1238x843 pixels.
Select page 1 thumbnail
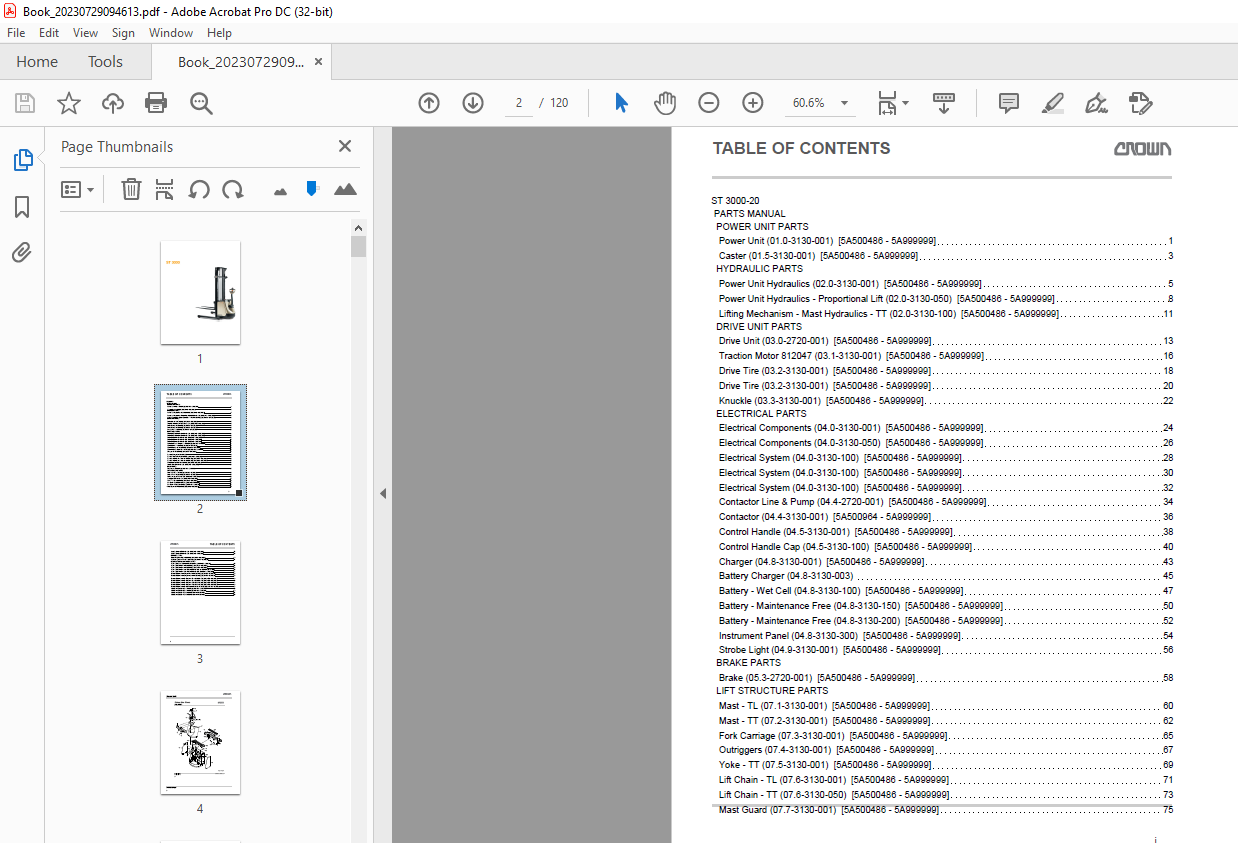tap(200, 292)
